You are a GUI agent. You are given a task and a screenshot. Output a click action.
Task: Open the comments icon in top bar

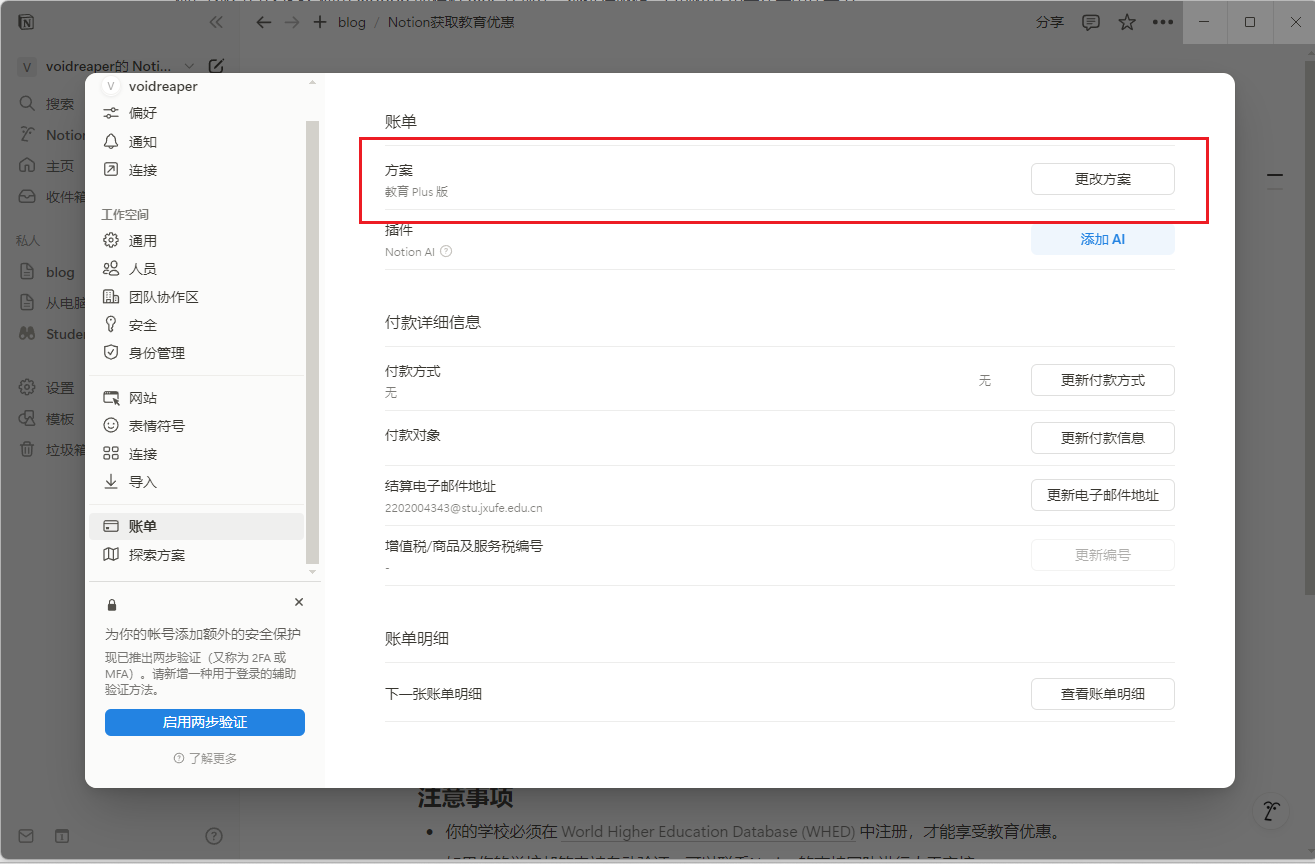(x=1091, y=22)
